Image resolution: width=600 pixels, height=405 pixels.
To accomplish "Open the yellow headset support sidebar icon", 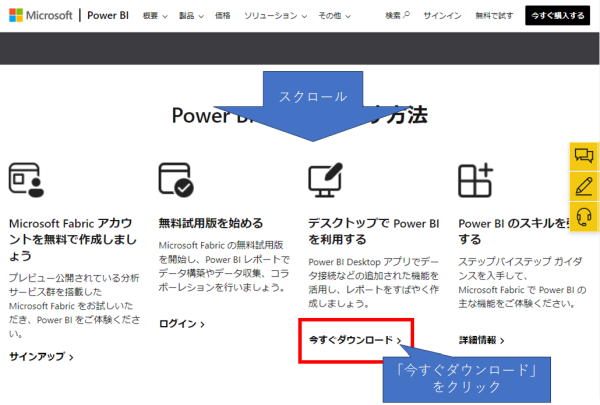I will [584, 215].
